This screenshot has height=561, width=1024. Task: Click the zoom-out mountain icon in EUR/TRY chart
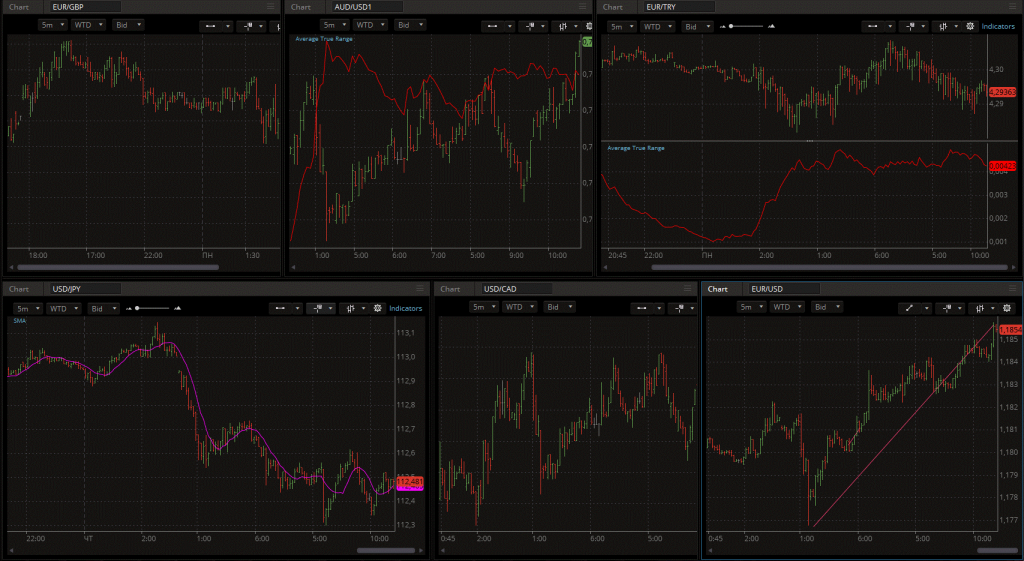coord(722,27)
